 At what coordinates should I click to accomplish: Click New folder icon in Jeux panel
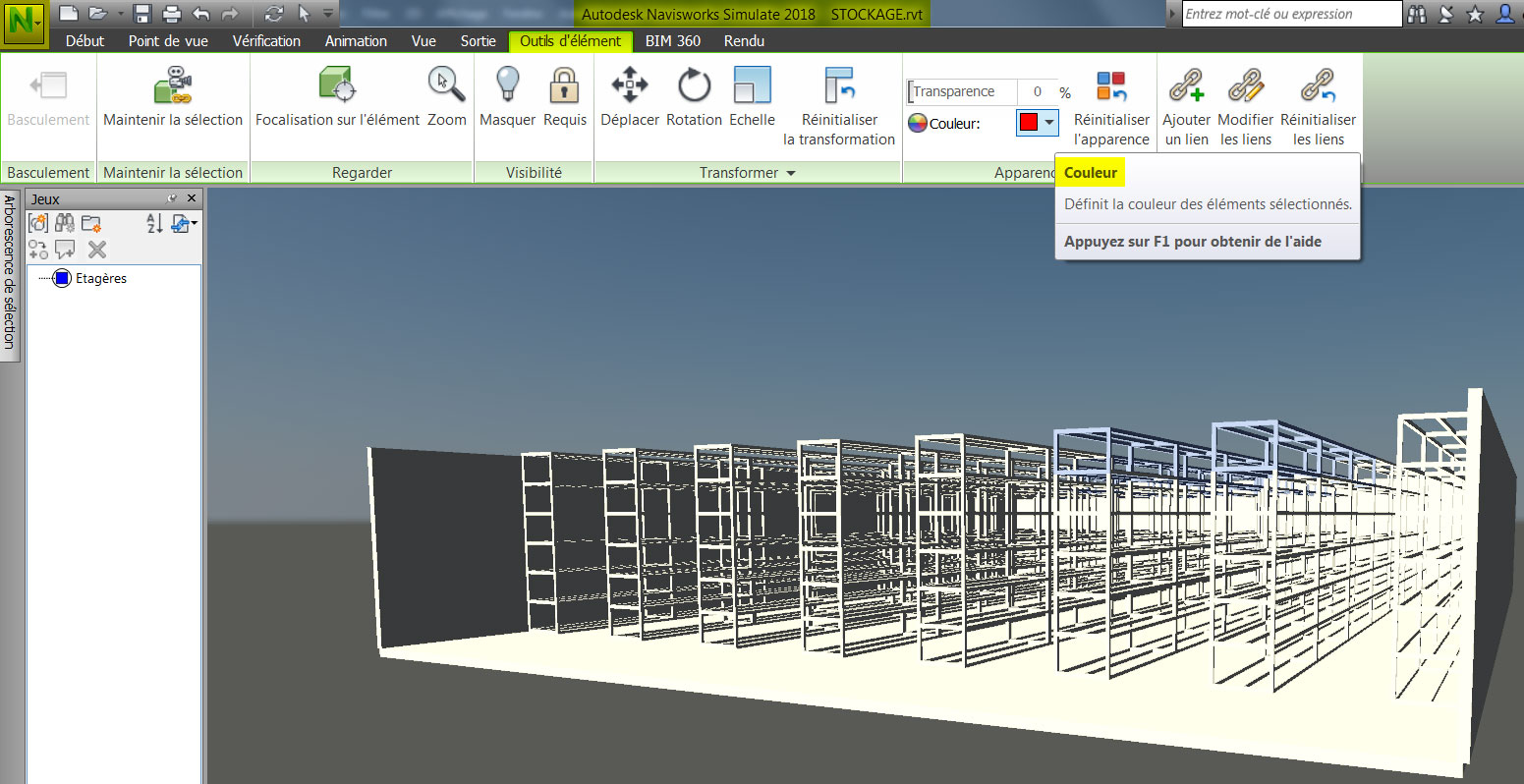coord(92,224)
